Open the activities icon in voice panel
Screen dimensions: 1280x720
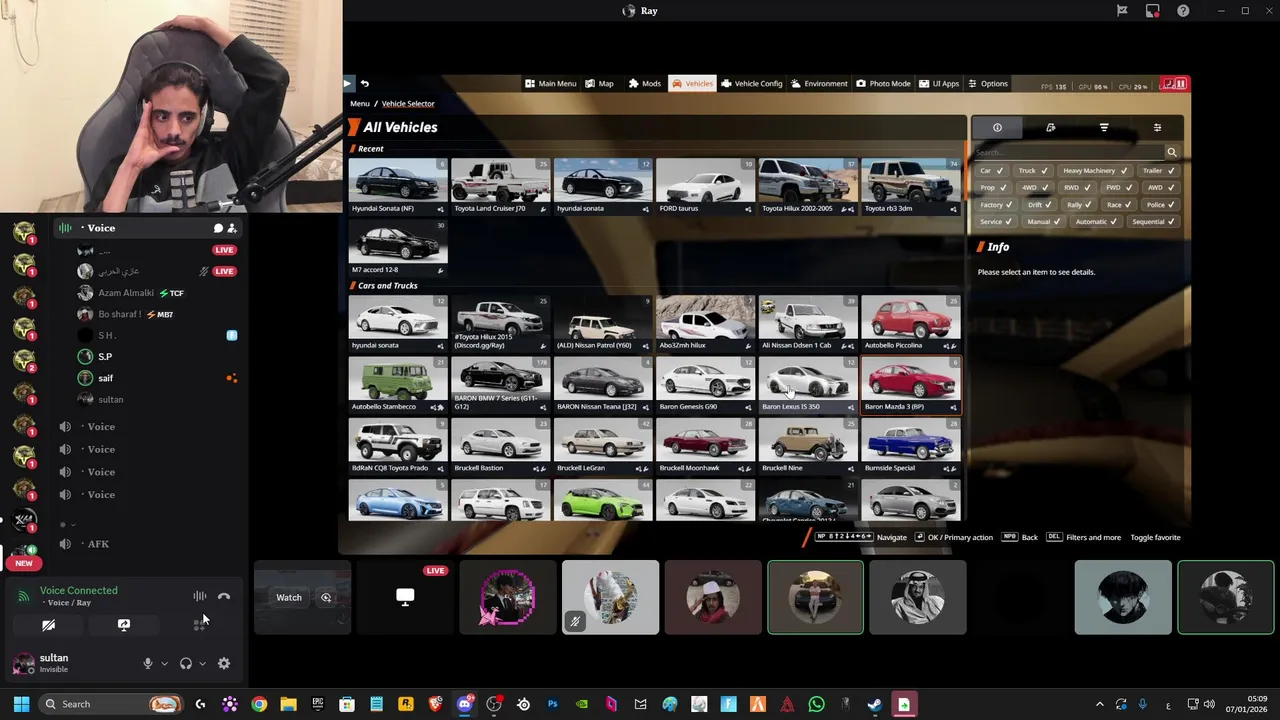[x=199, y=625]
